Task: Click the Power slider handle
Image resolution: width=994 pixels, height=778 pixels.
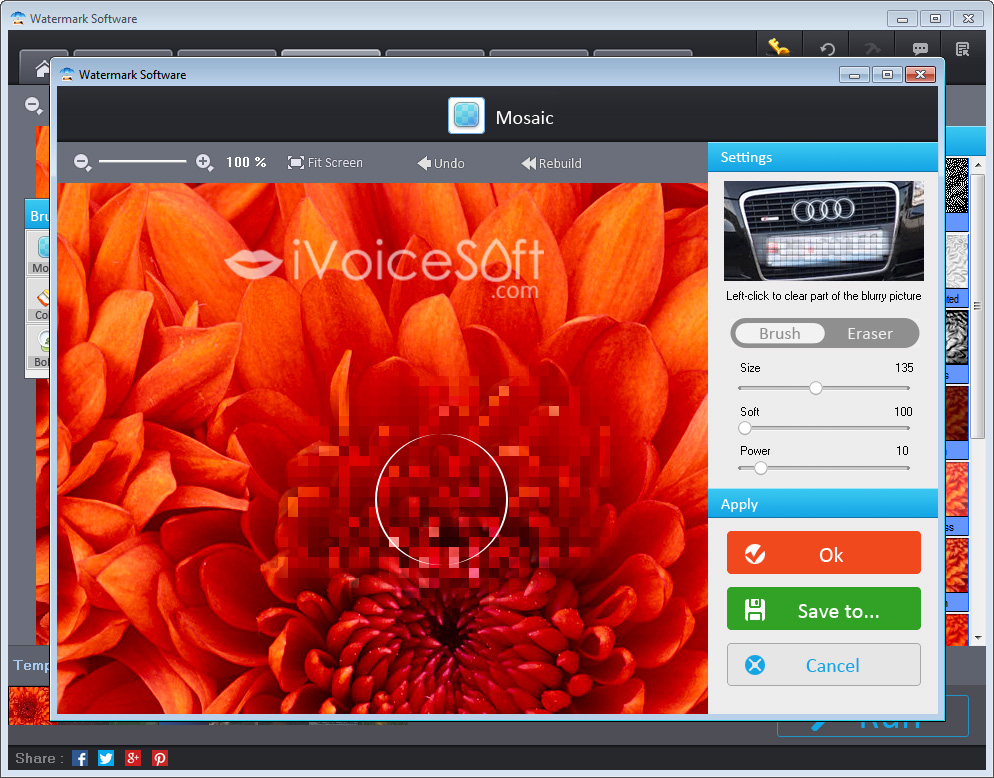Action: pos(761,468)
